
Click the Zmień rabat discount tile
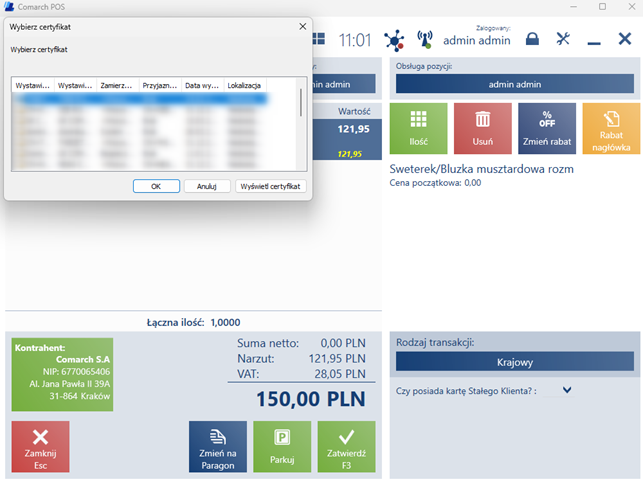[x=547, y=128]
